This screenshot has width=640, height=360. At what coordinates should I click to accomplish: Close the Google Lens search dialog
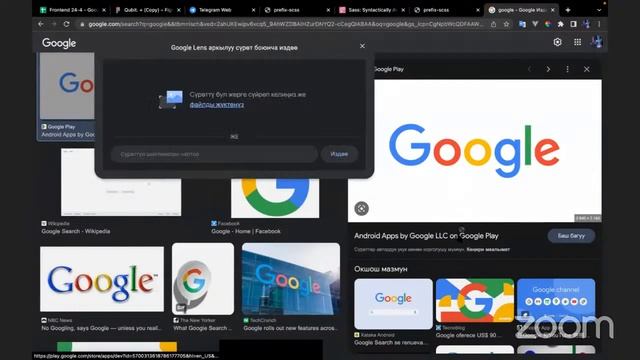click(x=362, y=46)
